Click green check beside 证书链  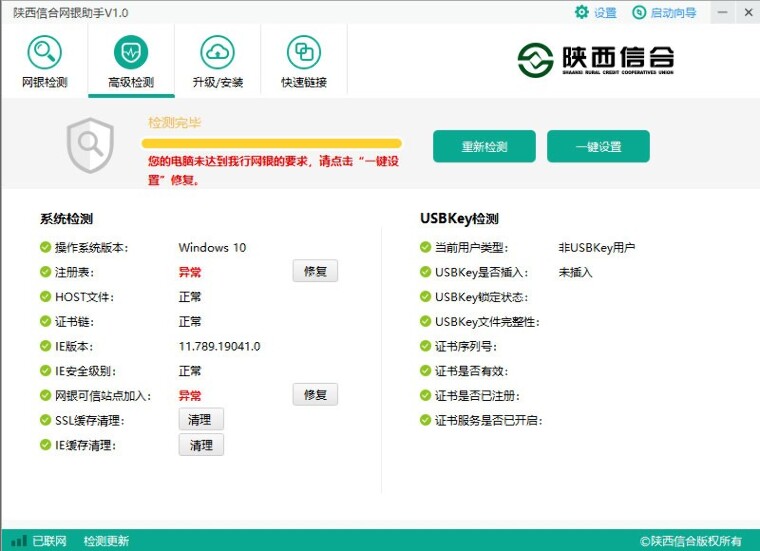tap(45, 321)
